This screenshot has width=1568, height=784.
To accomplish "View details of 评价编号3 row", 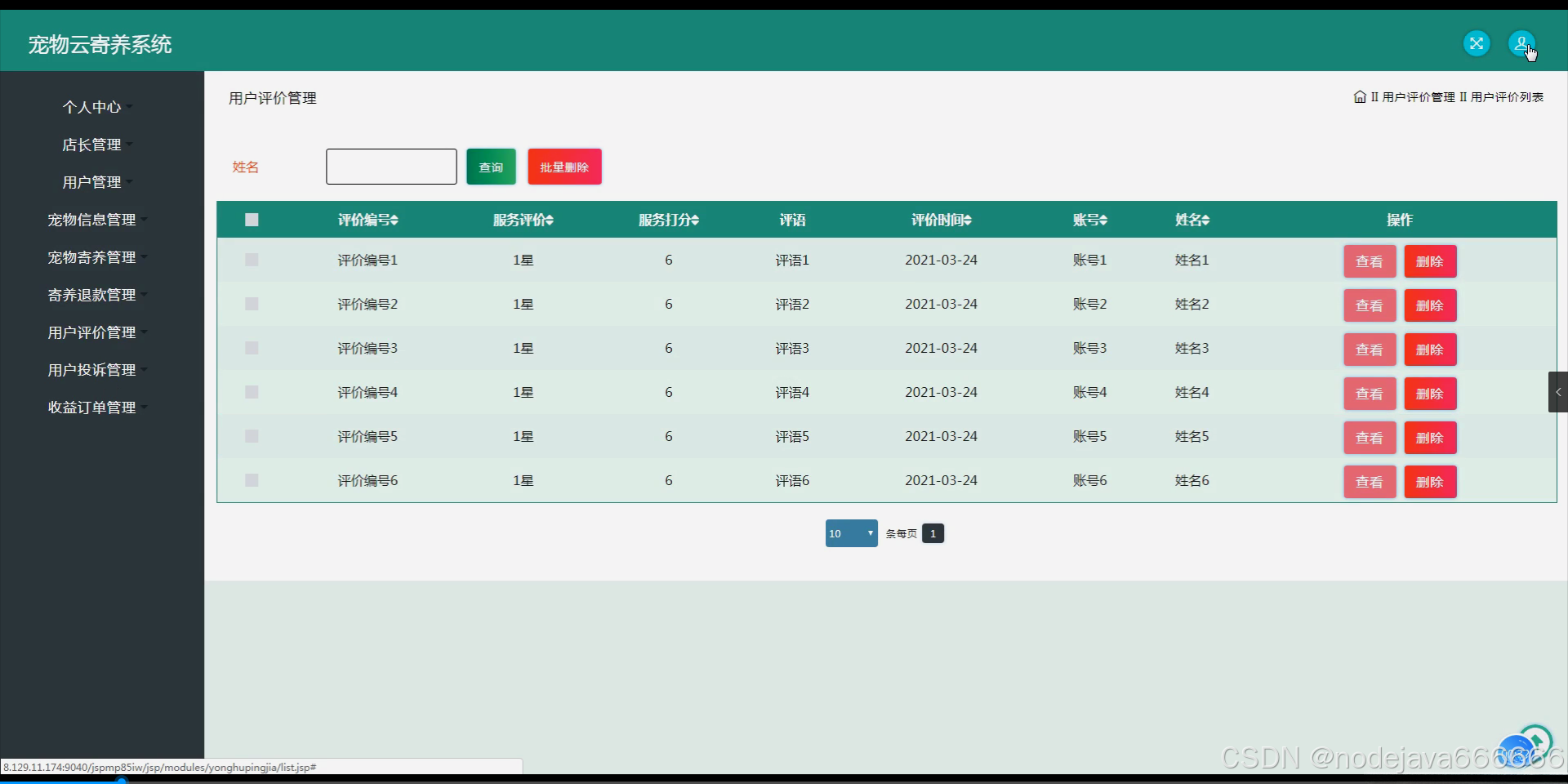I will coord(1370,350).
